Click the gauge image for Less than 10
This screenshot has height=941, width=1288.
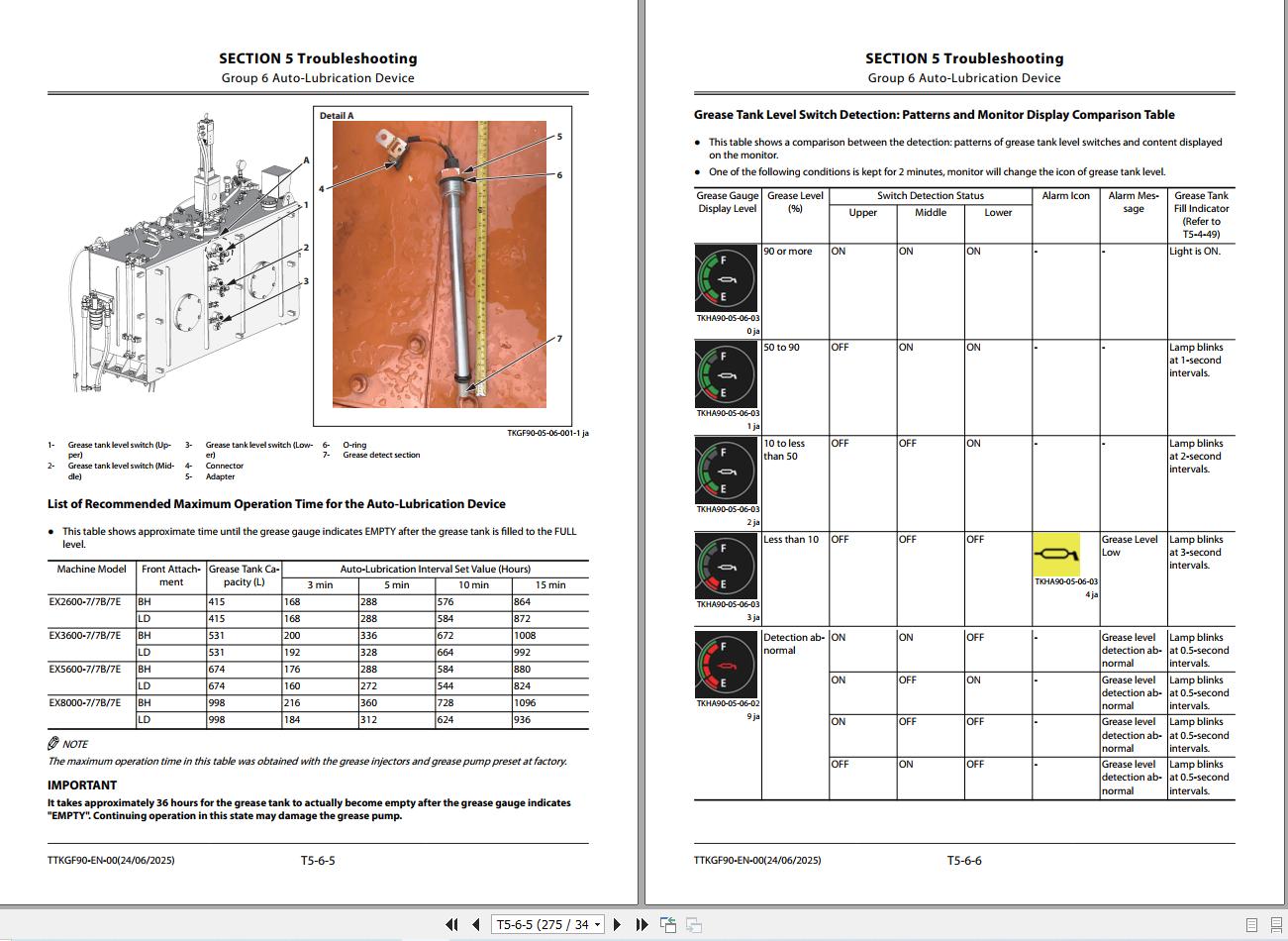point(727,566)
